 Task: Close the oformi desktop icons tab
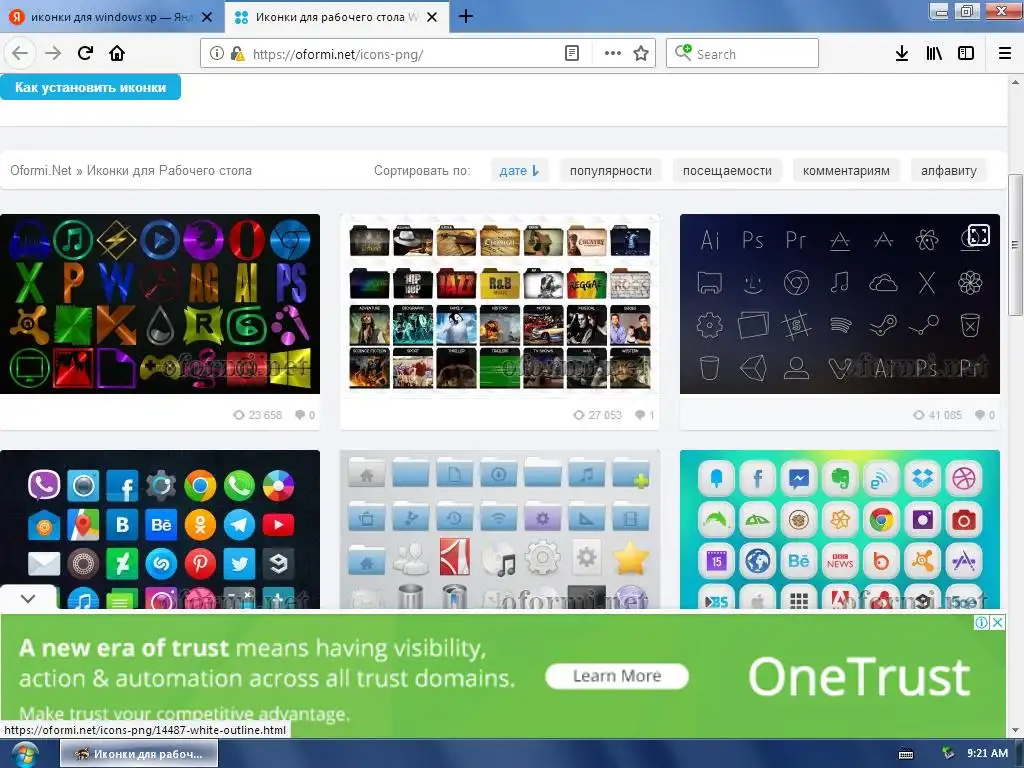tap(432, 17)
